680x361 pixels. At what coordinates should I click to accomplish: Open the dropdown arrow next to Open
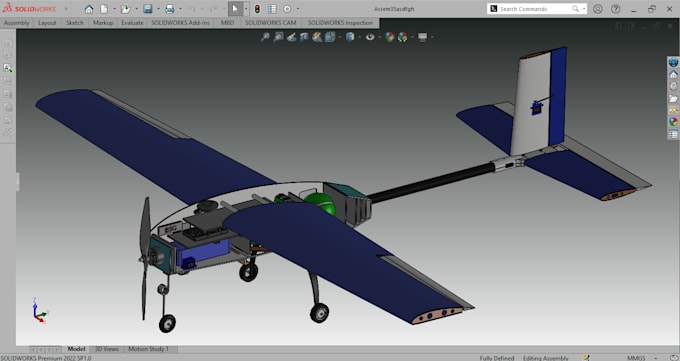(x=136, y=9)
